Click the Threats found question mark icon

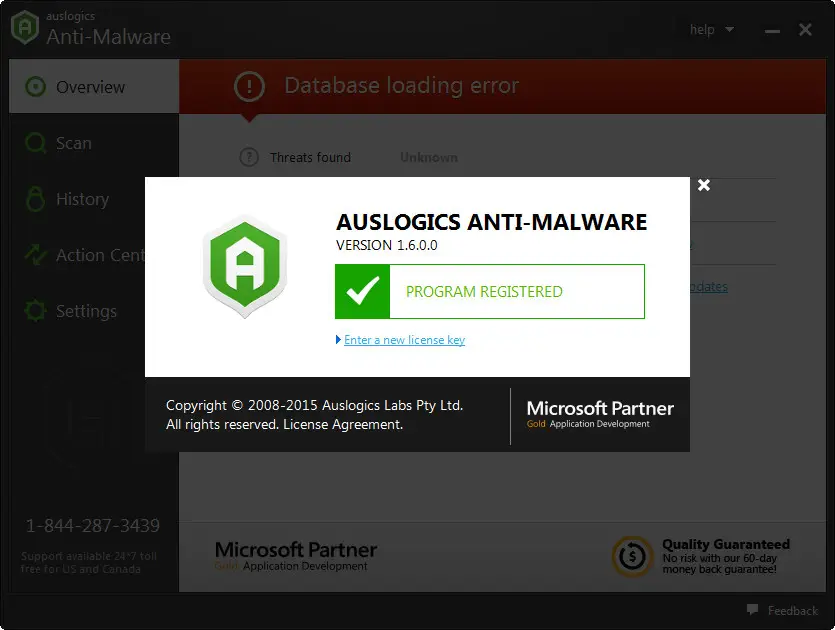tap(249, 157)
